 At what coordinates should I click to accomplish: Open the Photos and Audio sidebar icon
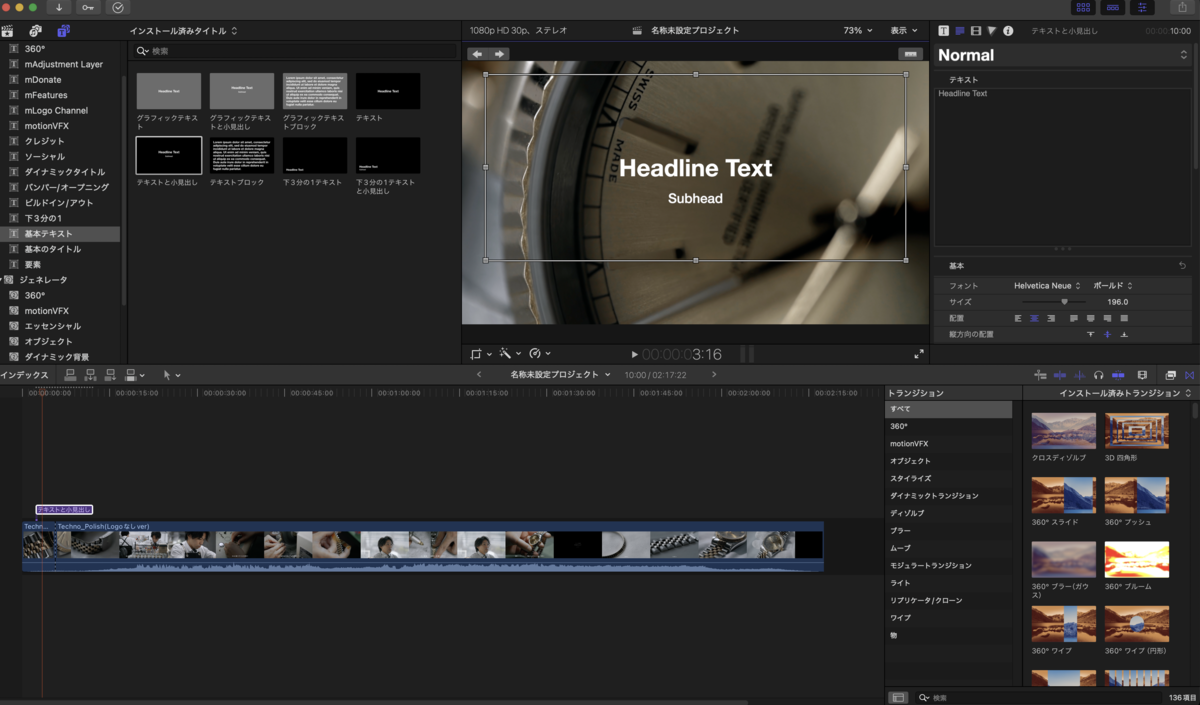pos(36,31)
